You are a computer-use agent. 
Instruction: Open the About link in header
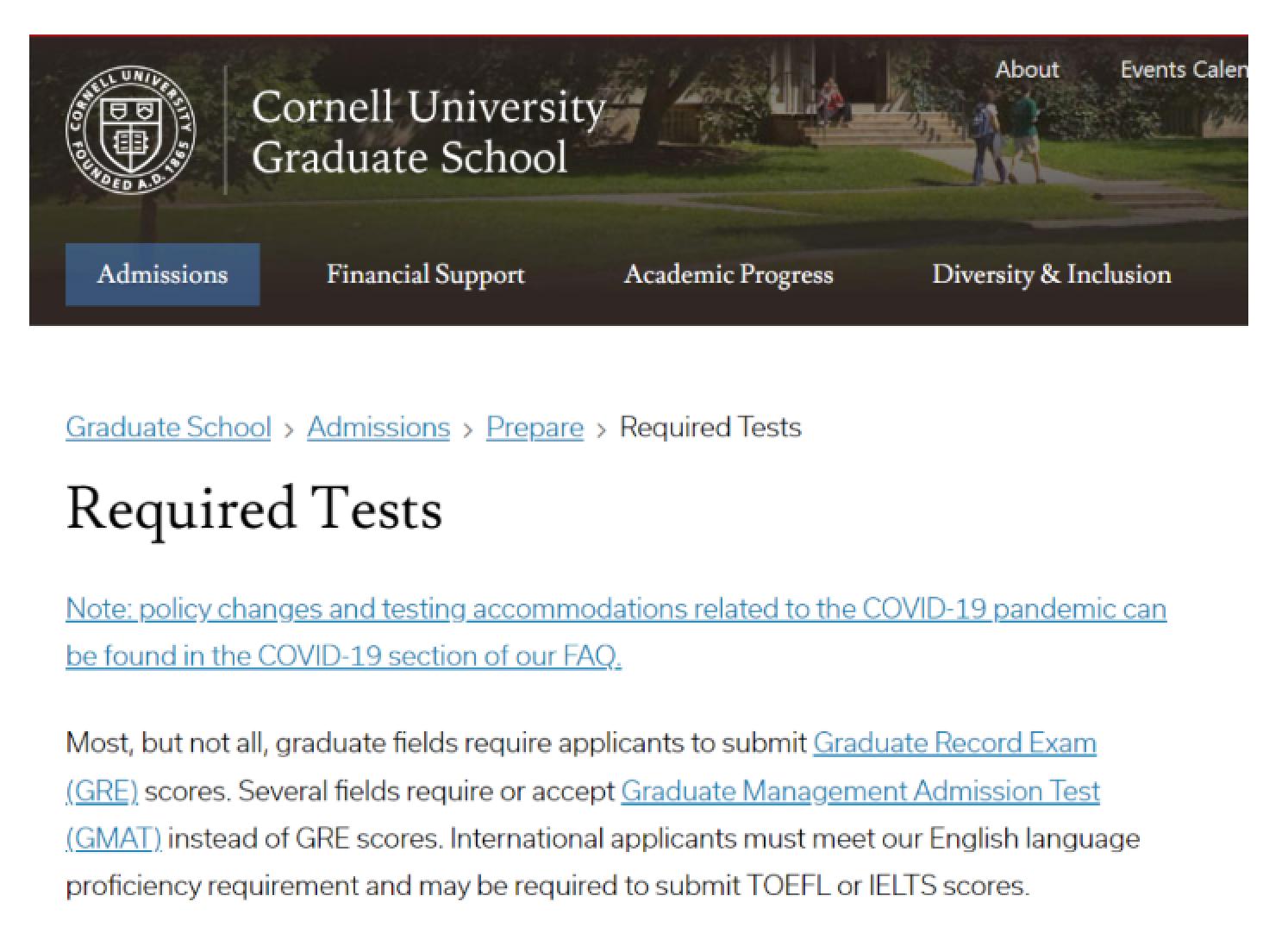pyautogui.click(x=1026, y=70)
